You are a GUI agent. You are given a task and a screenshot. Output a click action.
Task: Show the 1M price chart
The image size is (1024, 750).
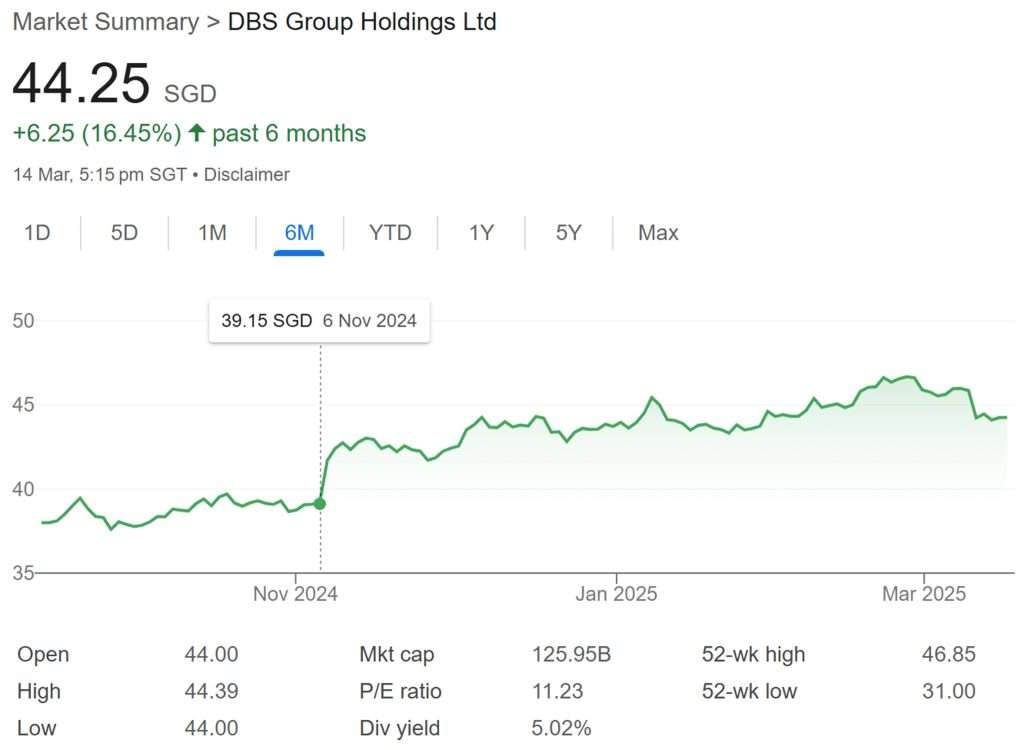pos(212,233)
